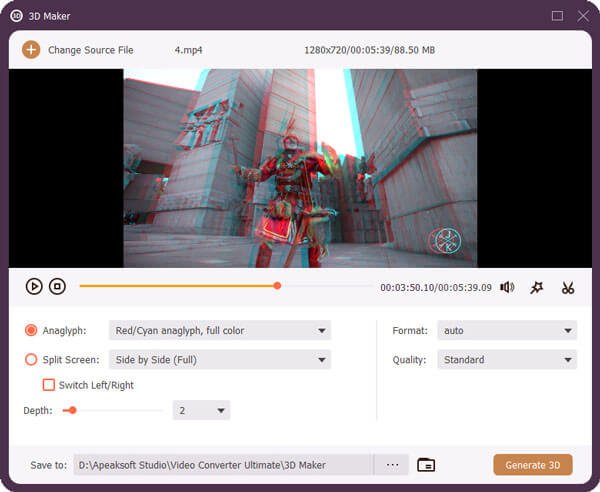Click the 3D video preview area
600x492 pixels.
(x=300, y=168)
